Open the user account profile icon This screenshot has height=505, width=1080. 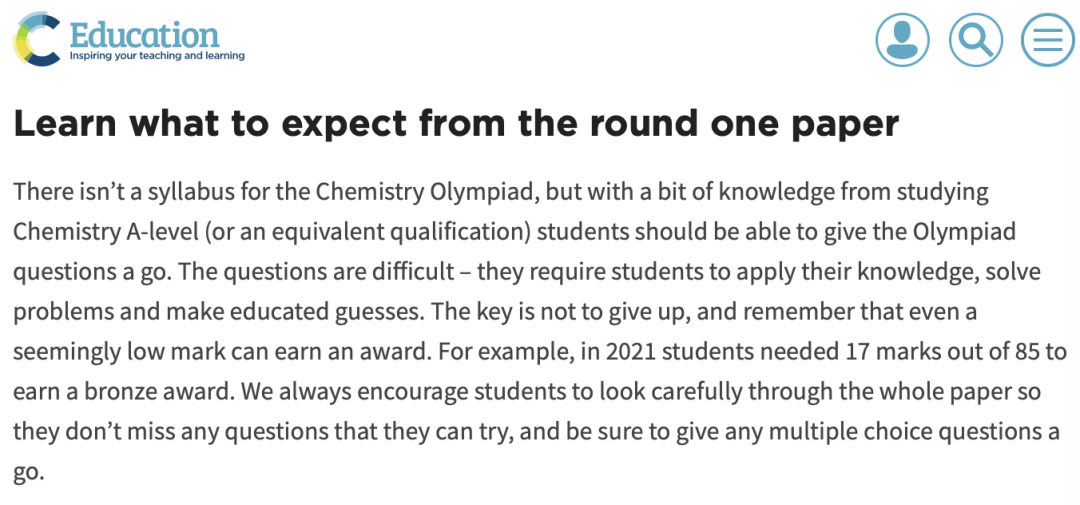pos(902,40)
